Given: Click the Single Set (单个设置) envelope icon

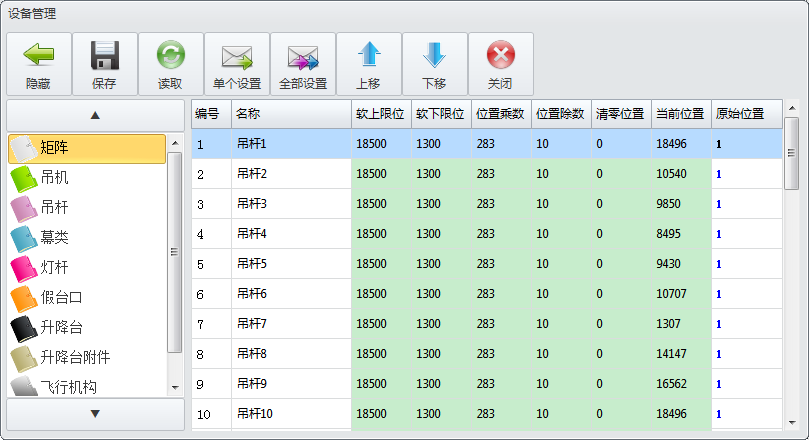Looking at the screenshot, I should coord(236,55).
